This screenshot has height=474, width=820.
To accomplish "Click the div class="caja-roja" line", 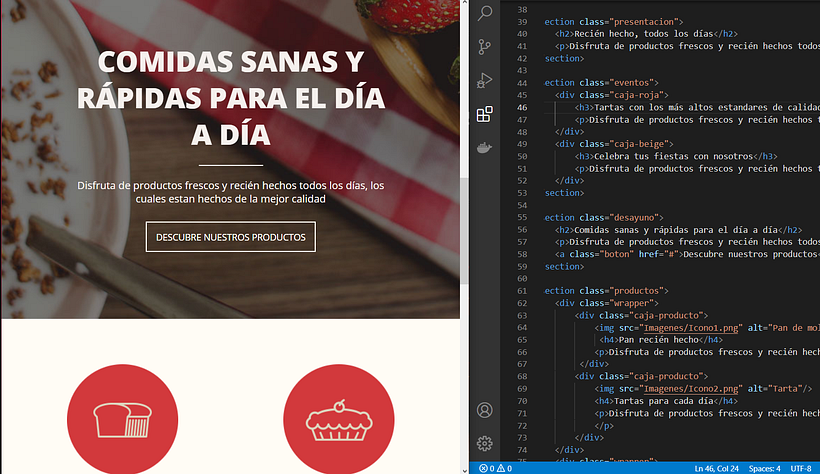I will pos(612,95).
